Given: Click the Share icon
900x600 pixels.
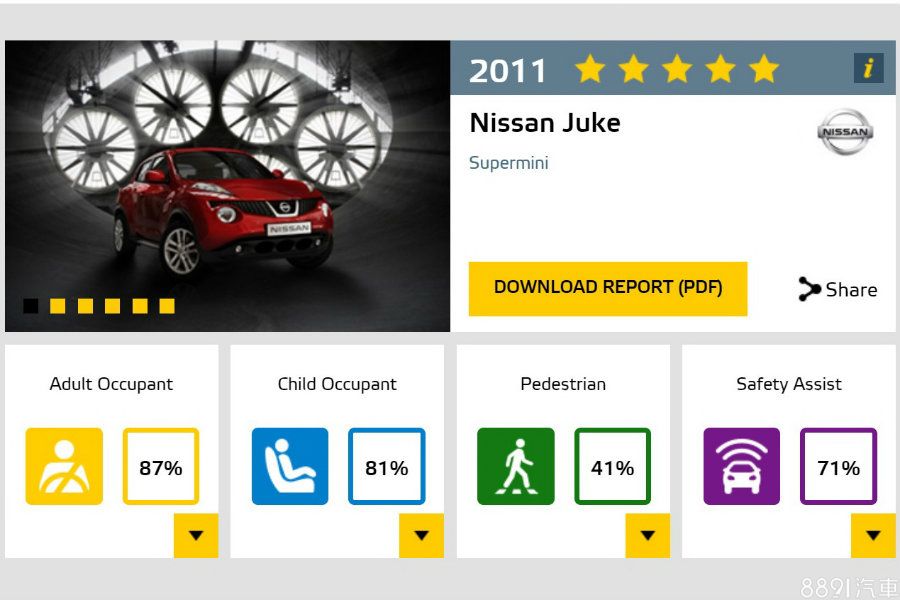Looking at the screenshot, I should [809, 289].
